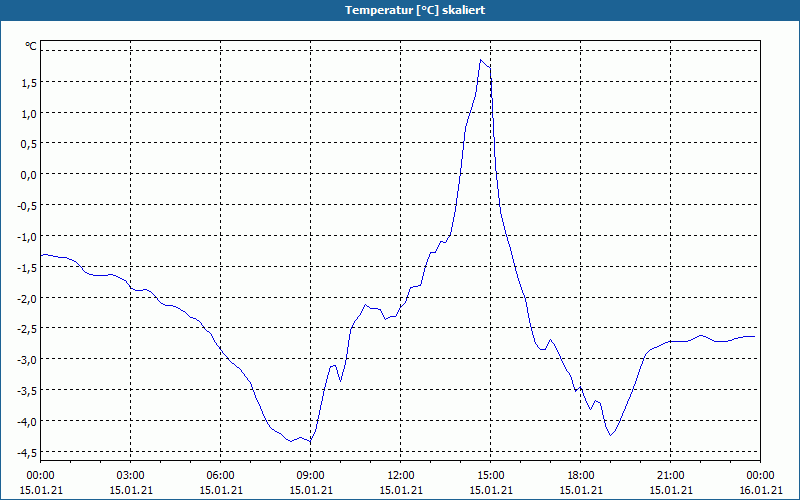Select the 15:00 time label
Viewport: 800px width, 500px height.
(491, 476)
